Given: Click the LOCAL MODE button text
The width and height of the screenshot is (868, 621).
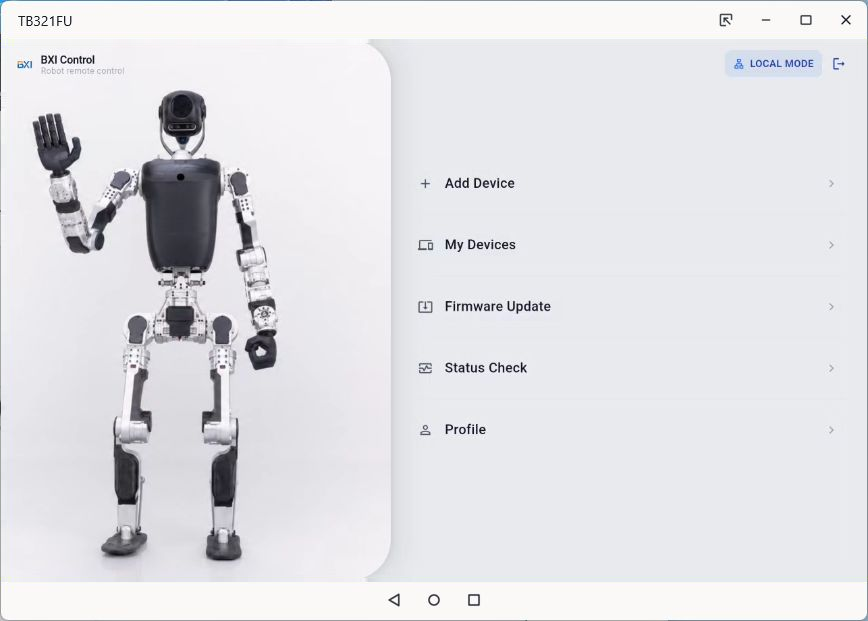Looking at the screenshot, I should (782, 64).
